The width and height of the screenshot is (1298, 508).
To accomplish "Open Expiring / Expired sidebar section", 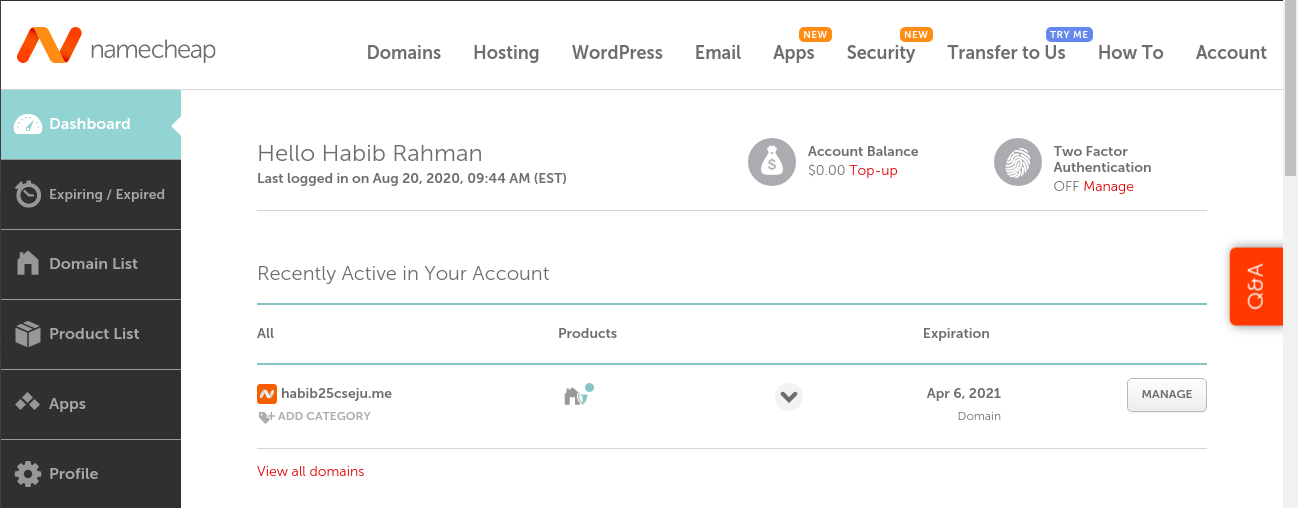I will point(90,194).
